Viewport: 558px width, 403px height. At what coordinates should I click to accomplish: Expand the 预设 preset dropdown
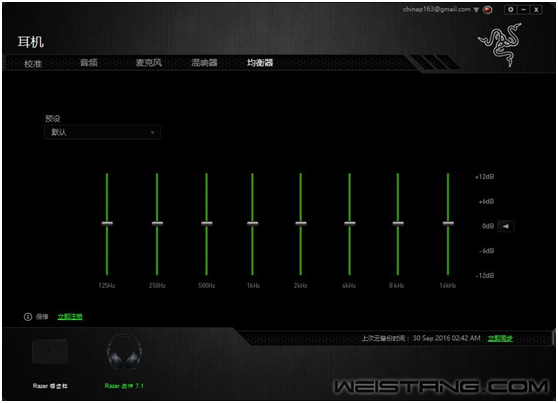(x=102, y=132)
